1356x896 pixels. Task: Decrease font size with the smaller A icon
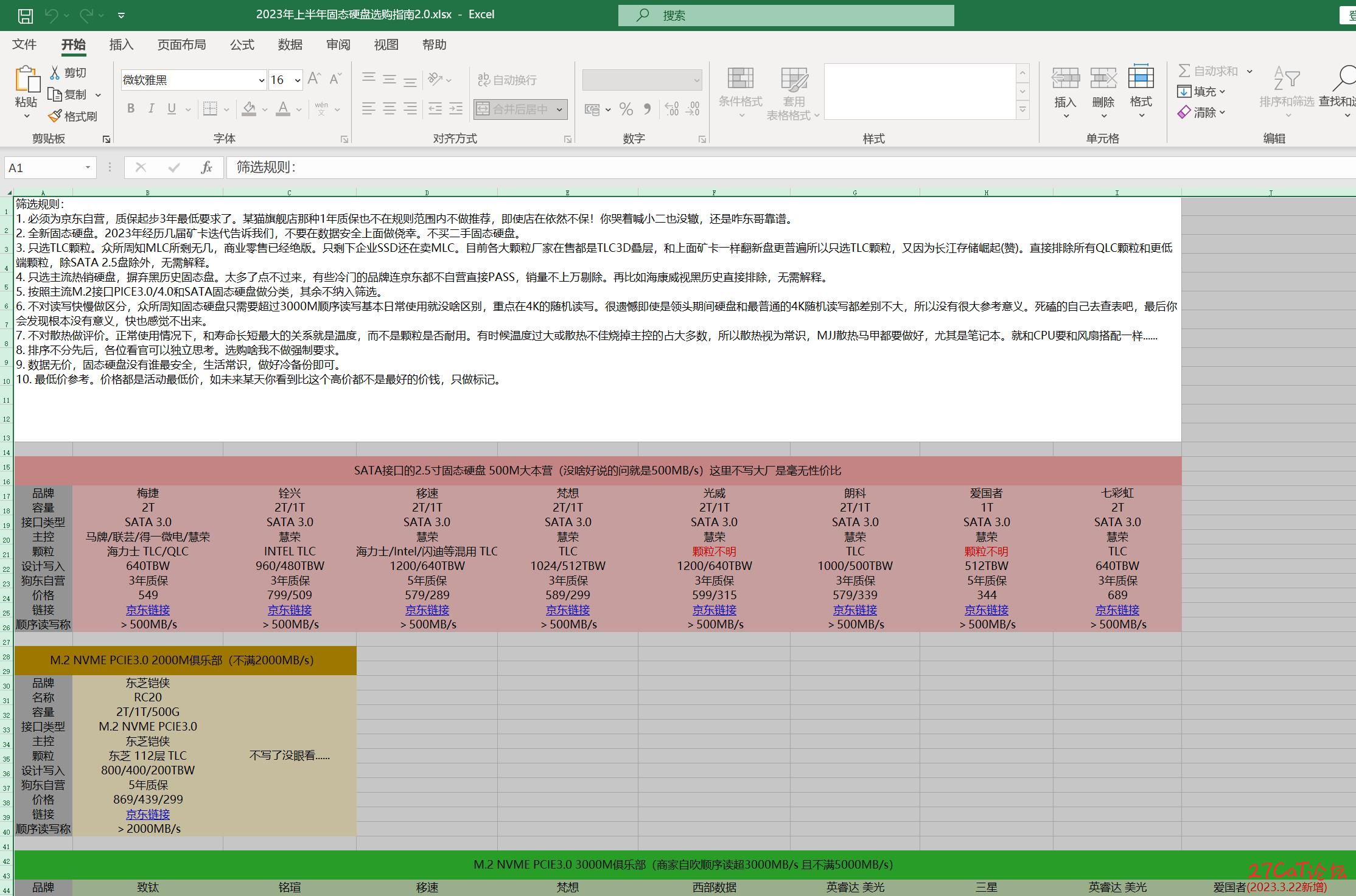click(335, 79)
